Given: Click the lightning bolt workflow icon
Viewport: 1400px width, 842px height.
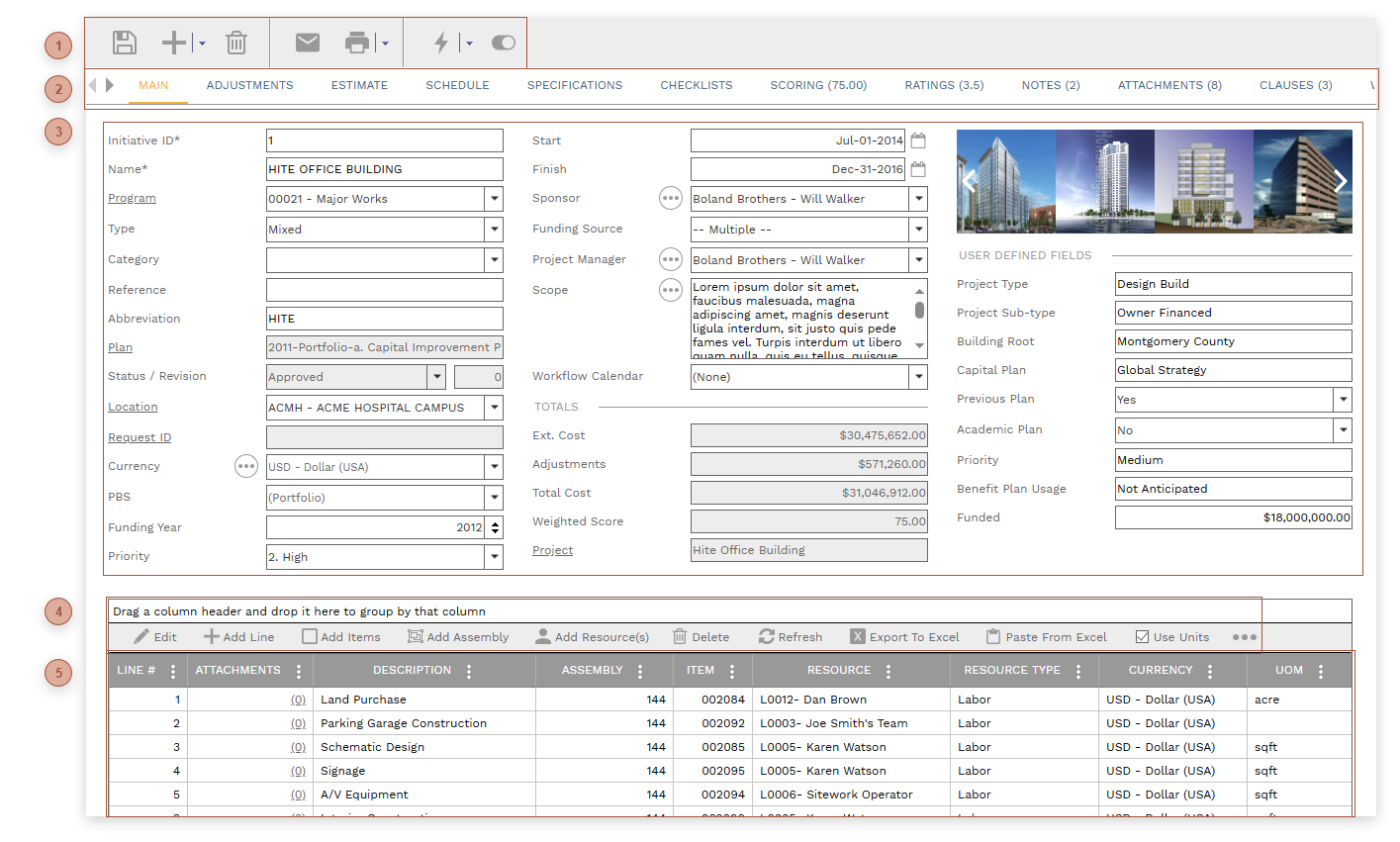Looking at the screenshot, I should (x=441, y=43).
